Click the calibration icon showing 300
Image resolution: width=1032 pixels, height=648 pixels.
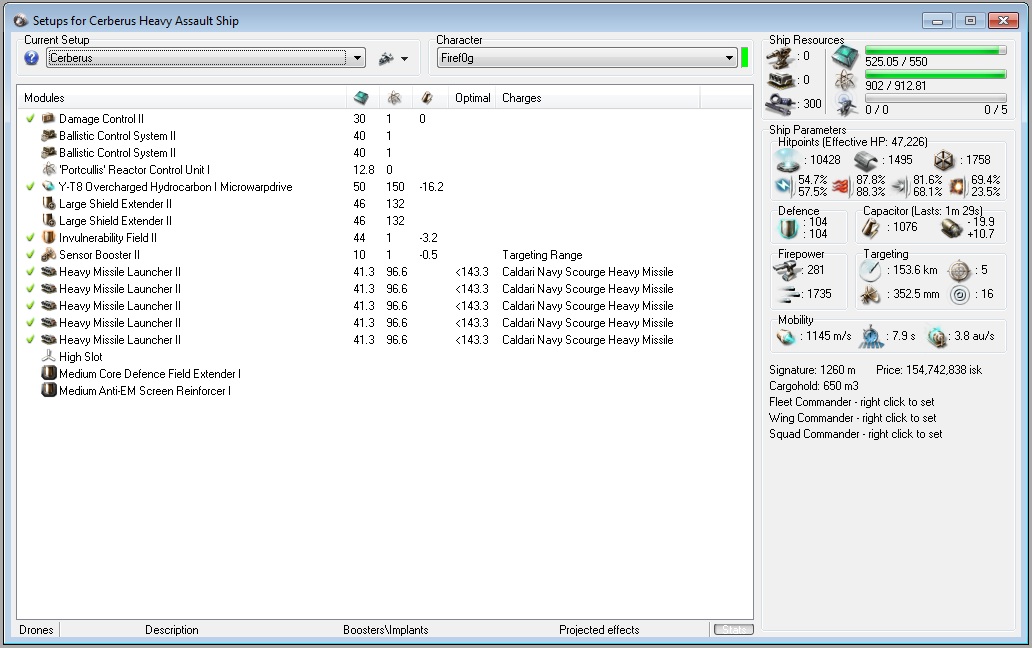782,104
